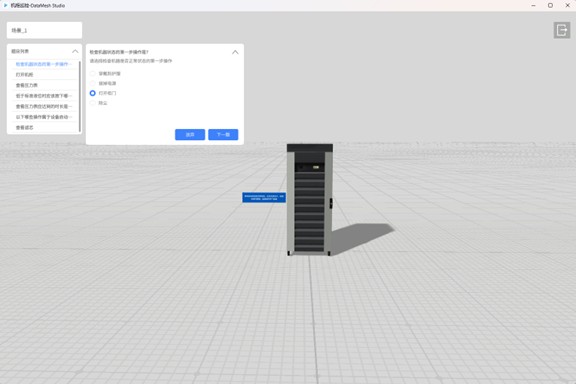This screenshot has width=576, height=384.
Task: Click the 放弃 button
Action: click(x=190, y=134)
